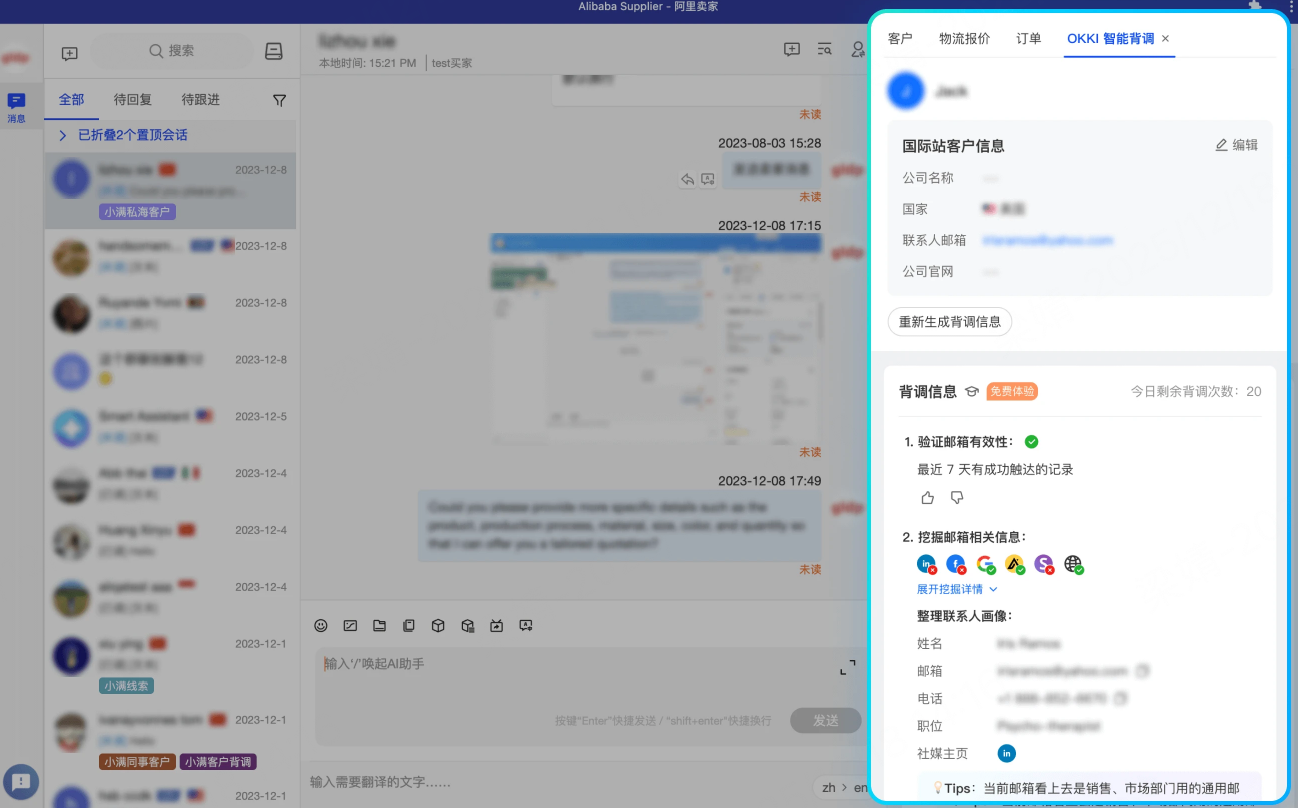Copy the contact phone number
The height and width of the screenshot is (808, 1298).
[x=1121, y=698]
